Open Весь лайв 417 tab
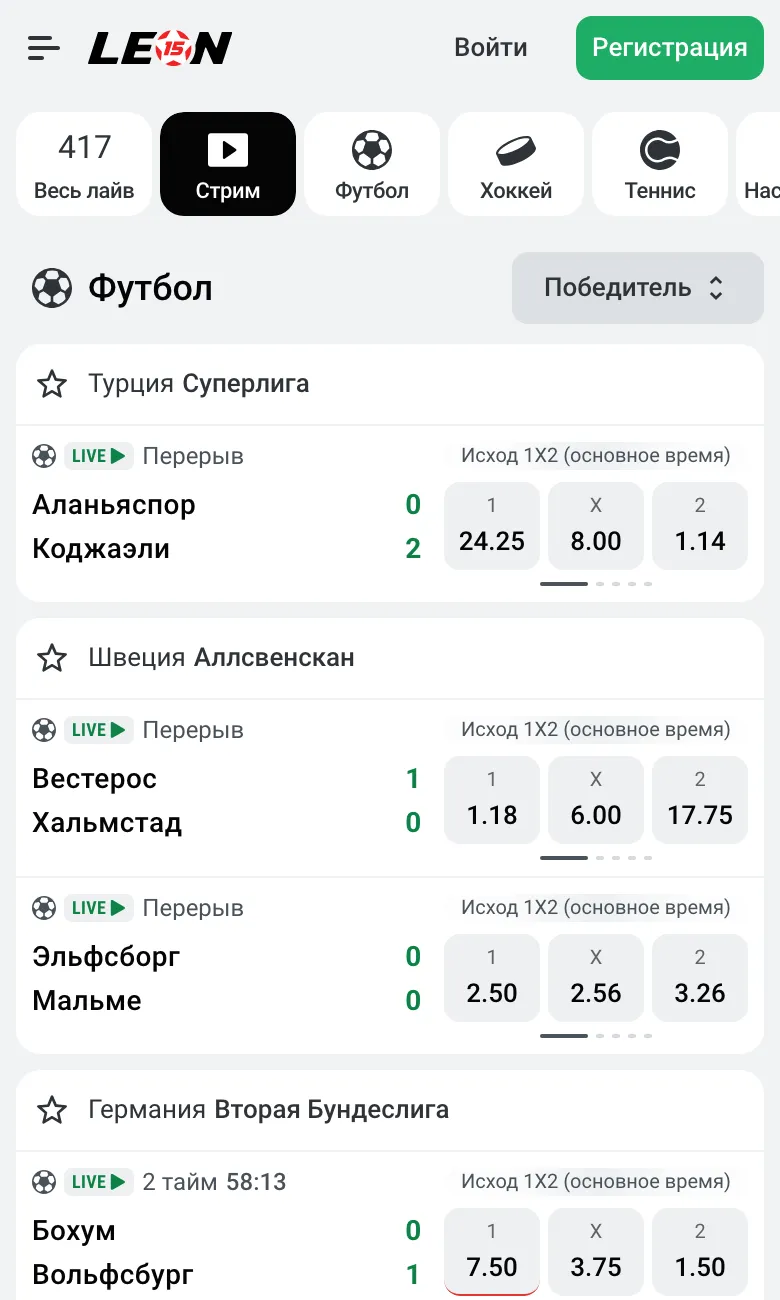Screen dimensions: 780x1300 (x=84, y=164)
